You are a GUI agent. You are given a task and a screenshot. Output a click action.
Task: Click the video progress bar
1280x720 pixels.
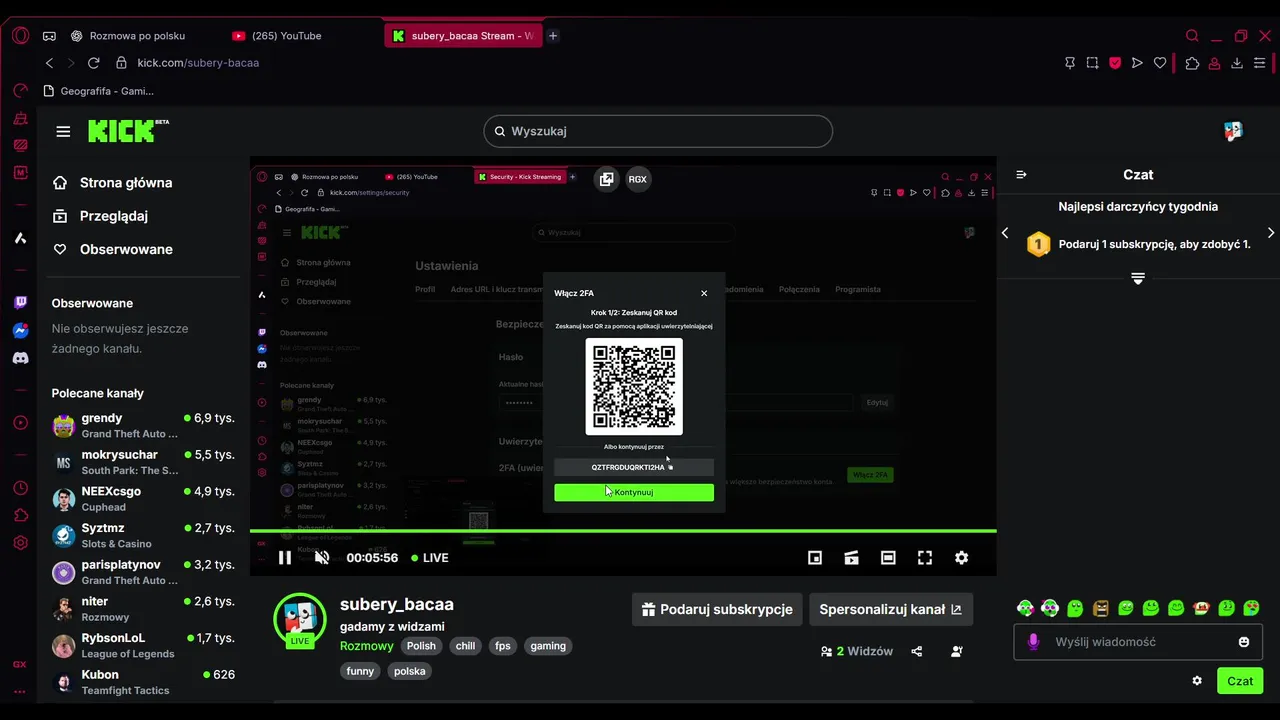pyautogui.click(x=623, y=531)
